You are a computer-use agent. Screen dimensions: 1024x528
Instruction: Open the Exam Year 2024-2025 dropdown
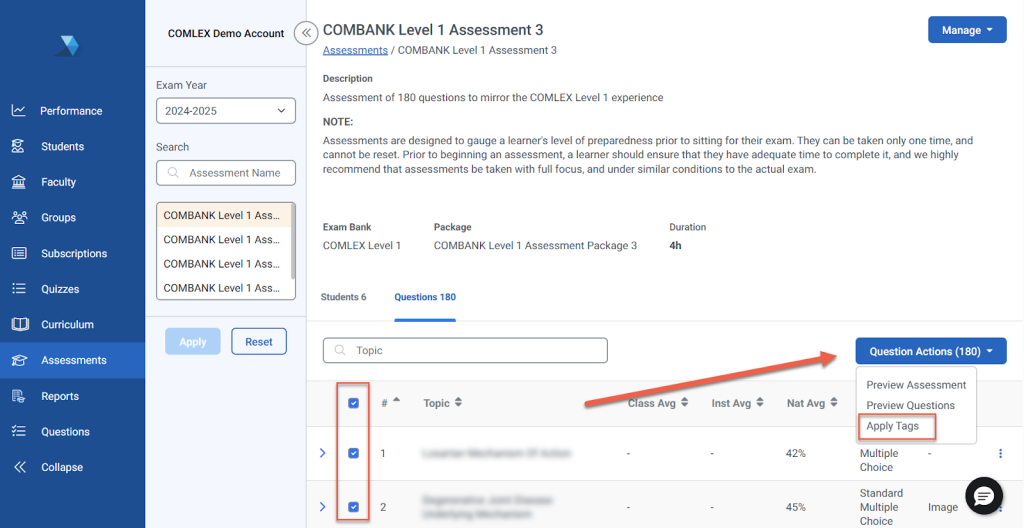click(225, 111)
